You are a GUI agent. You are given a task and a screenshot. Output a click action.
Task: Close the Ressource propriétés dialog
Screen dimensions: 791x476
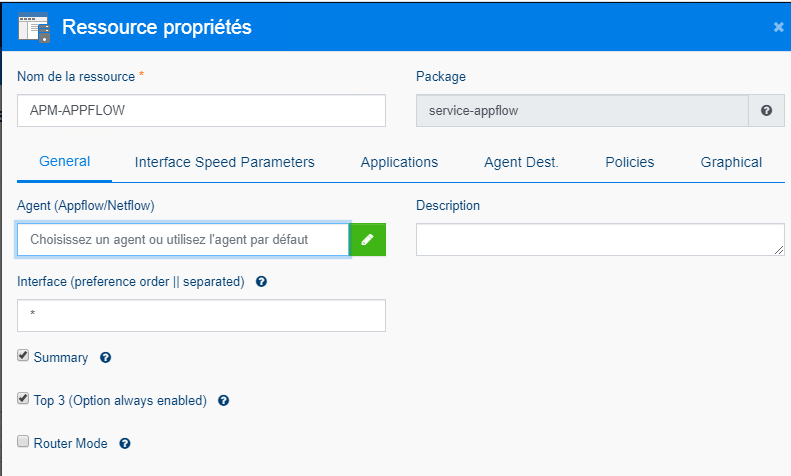point(778,27)
